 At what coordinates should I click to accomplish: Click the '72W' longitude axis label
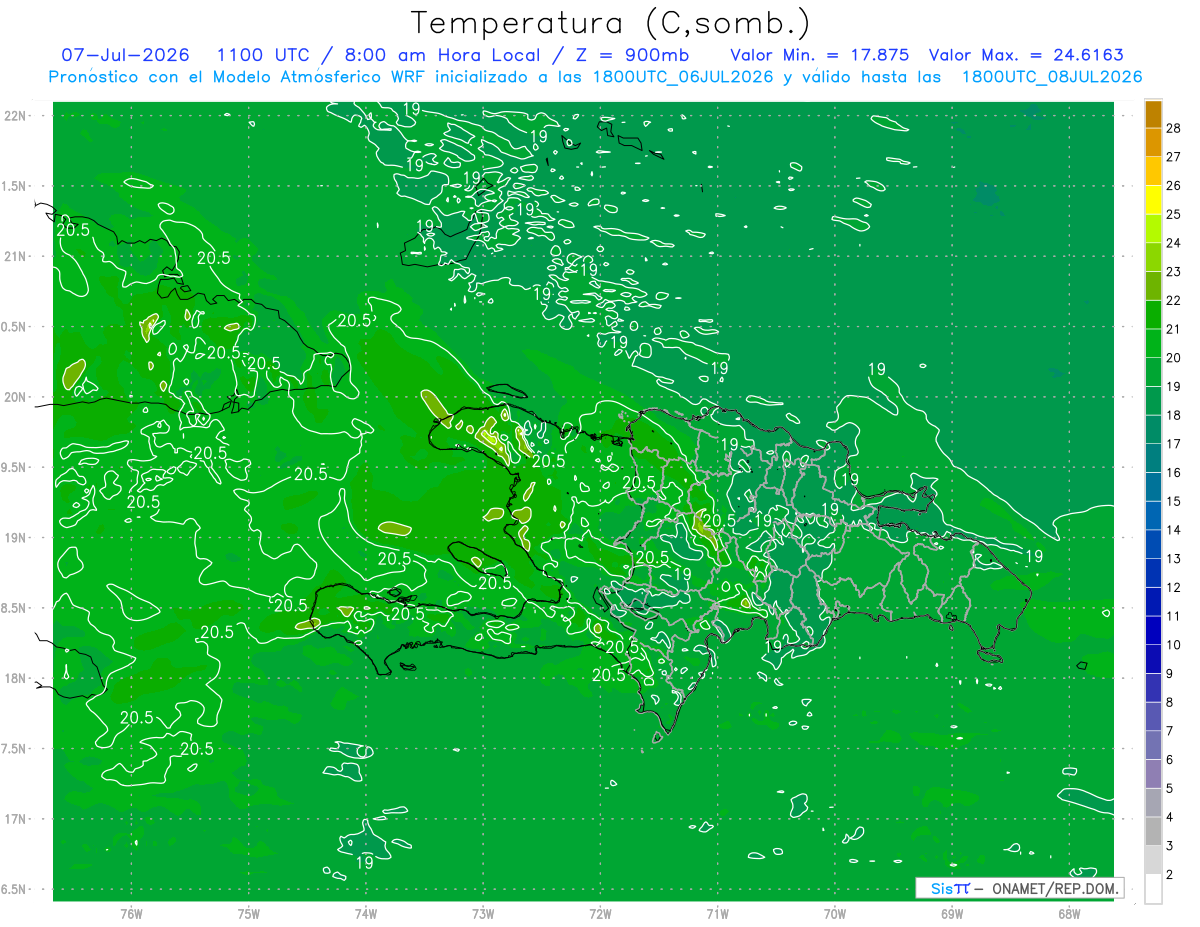600,914
